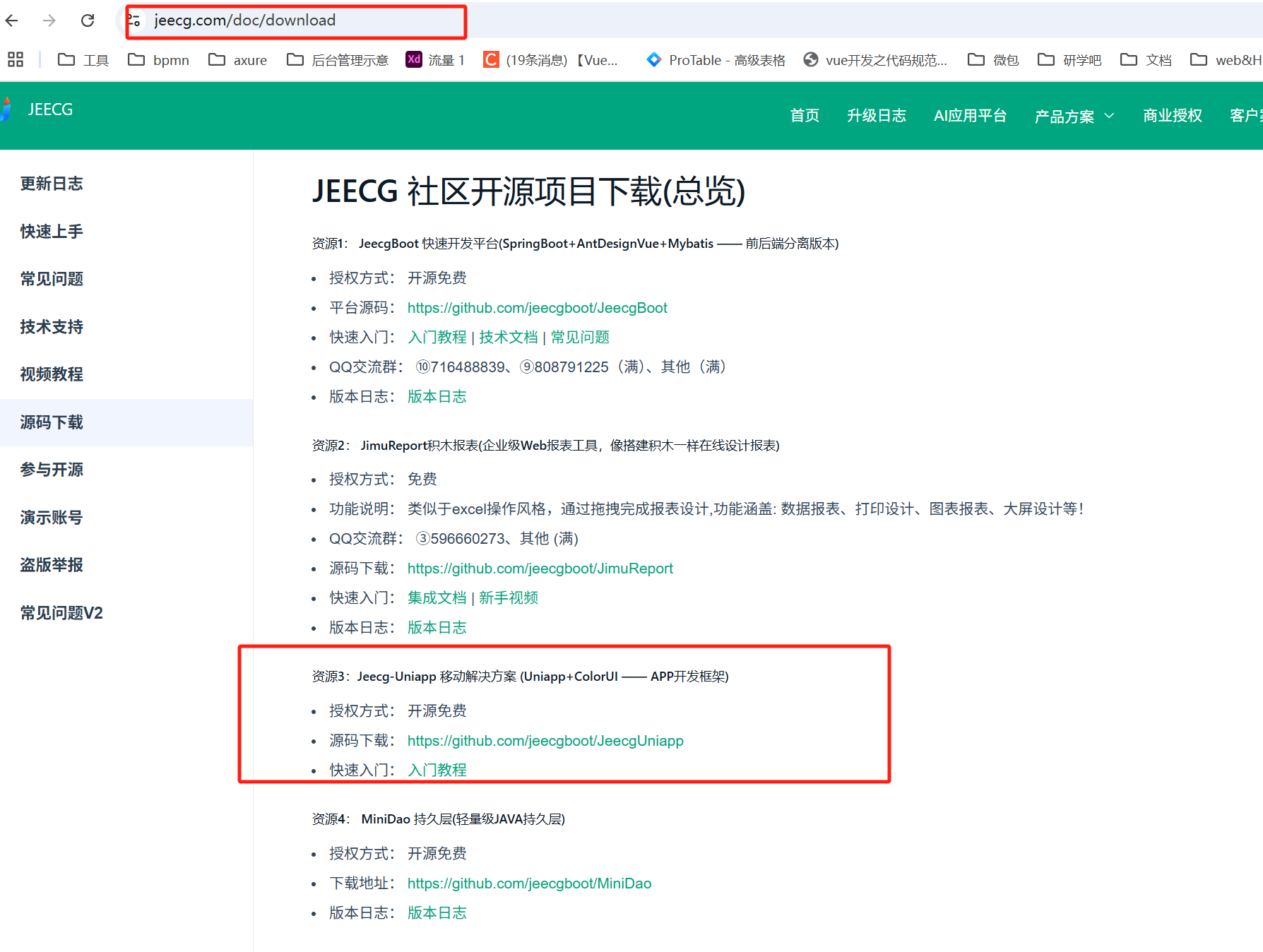This screenshot has height=952, width=1263.
Task: Open 商业授权 in the top navigation
Action: (x=1173, y=115)
